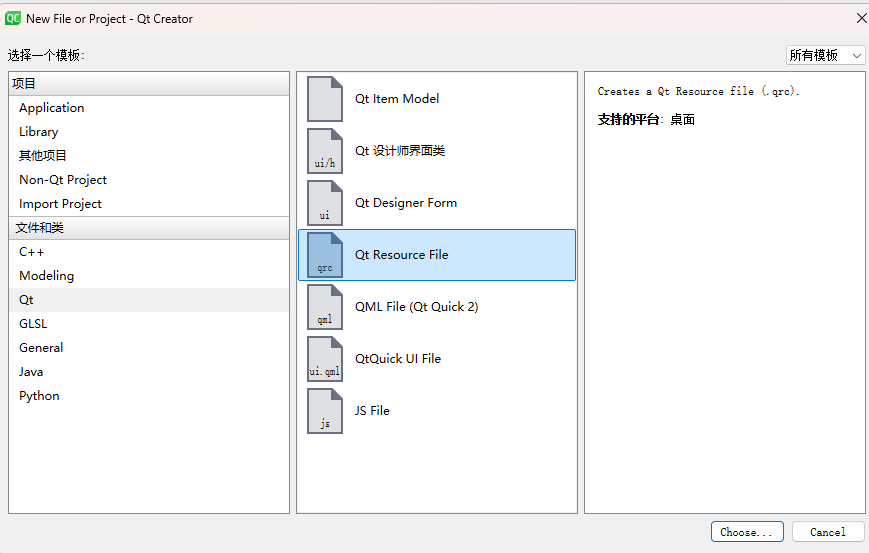Click the js JS File icon
The width and height of the screenshot is (869, 553).
[325, 411]
